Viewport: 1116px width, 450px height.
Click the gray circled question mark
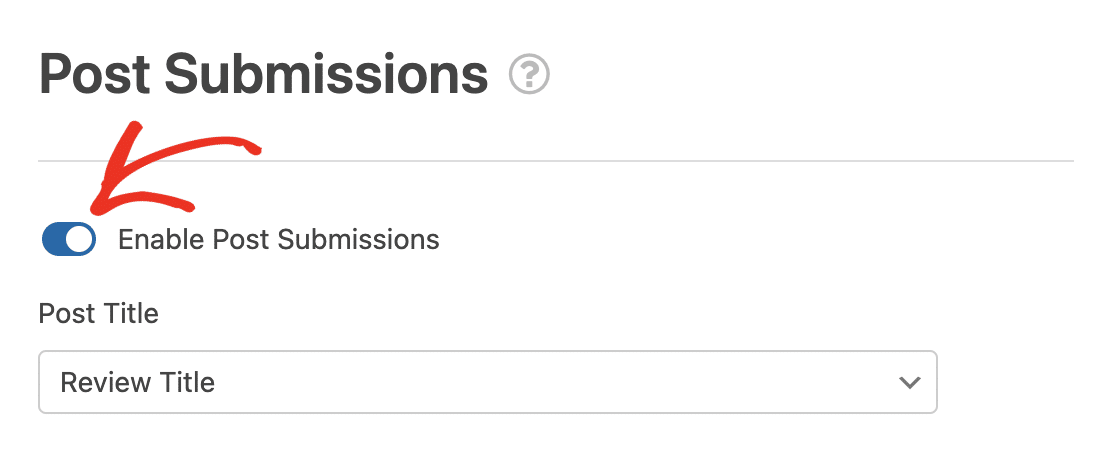tap(529, 74)
